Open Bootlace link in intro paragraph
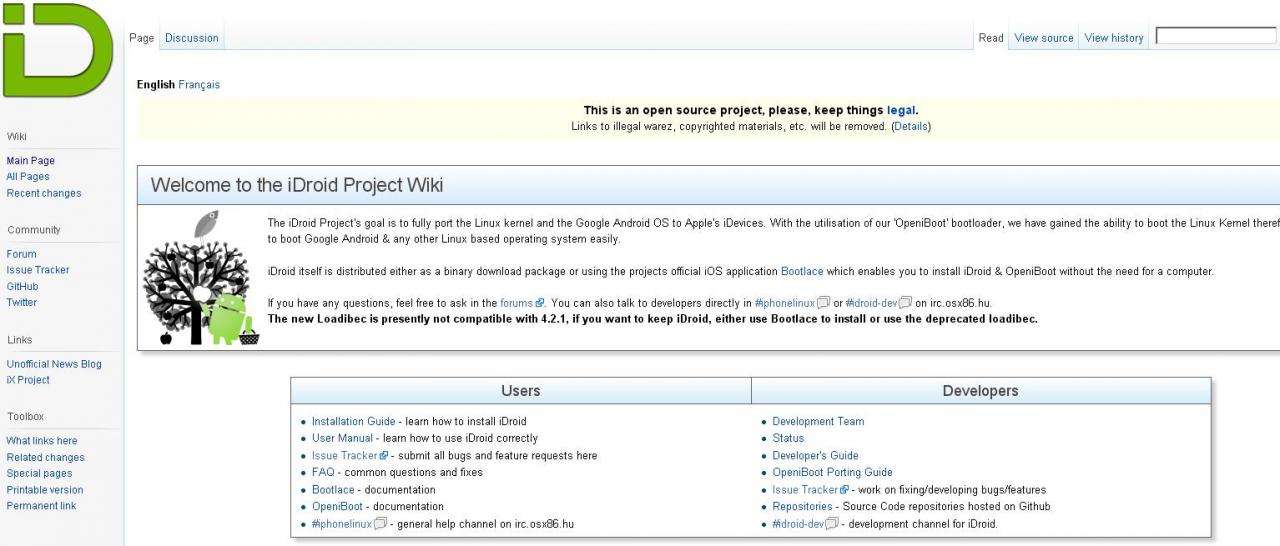This screenshot has height=546, width=1280. 803,272
